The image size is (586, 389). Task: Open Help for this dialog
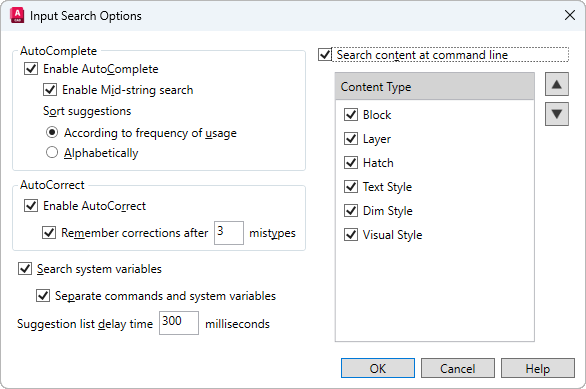tap(537, 368)
